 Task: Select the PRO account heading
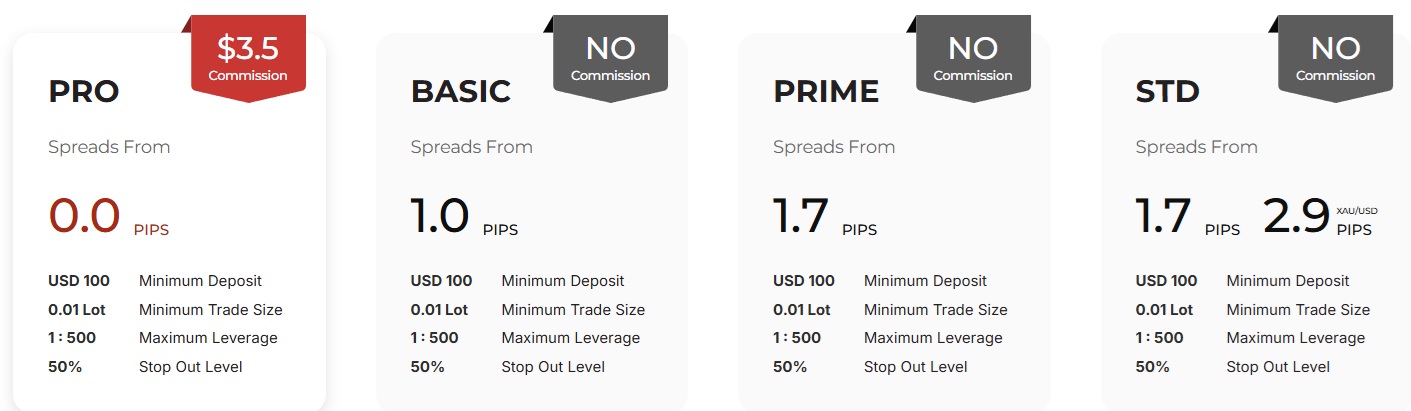(x=84, y=92)
